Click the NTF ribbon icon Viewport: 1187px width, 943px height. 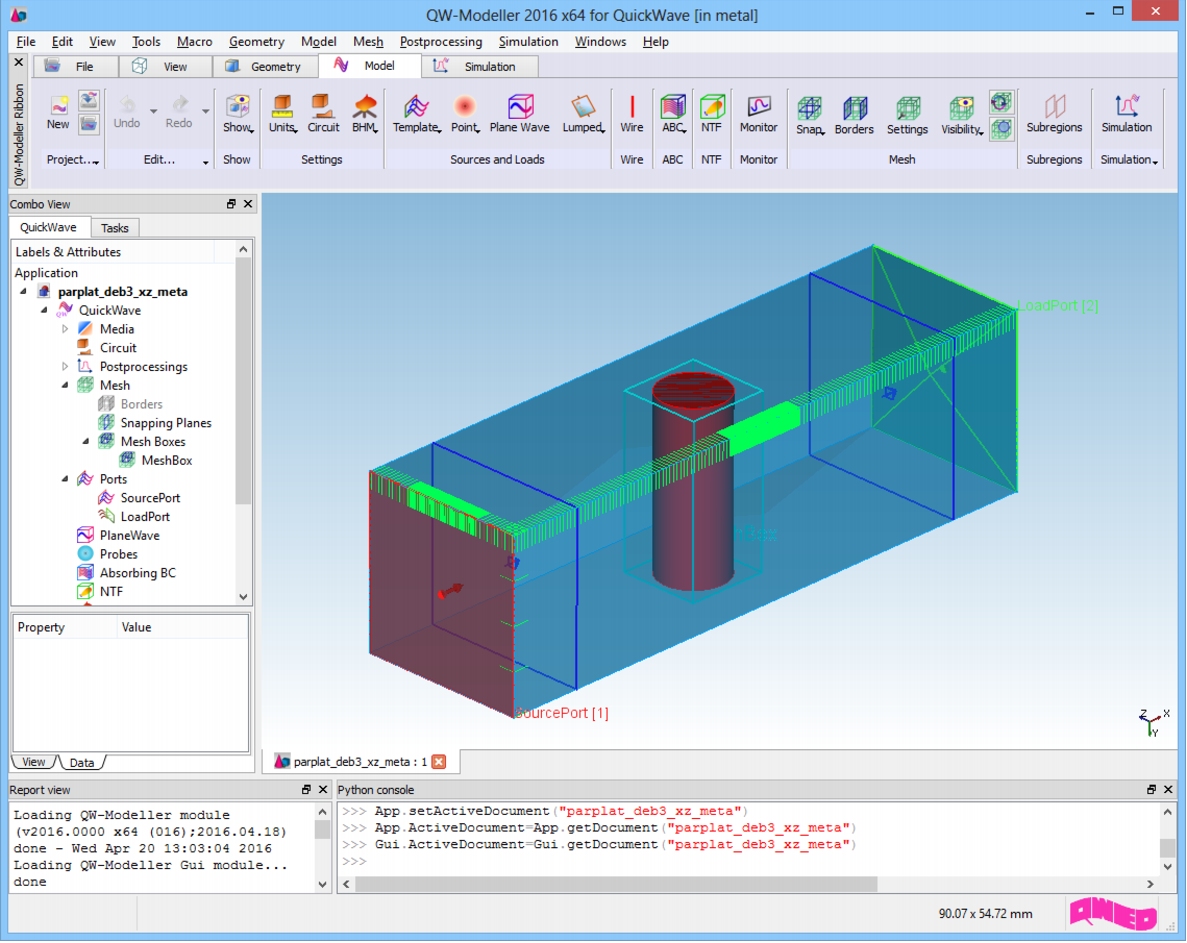coord(712,107)
